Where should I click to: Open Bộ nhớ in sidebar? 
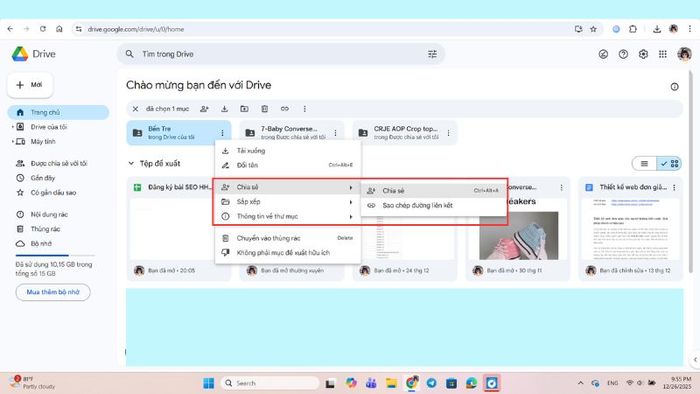(34, 244)
